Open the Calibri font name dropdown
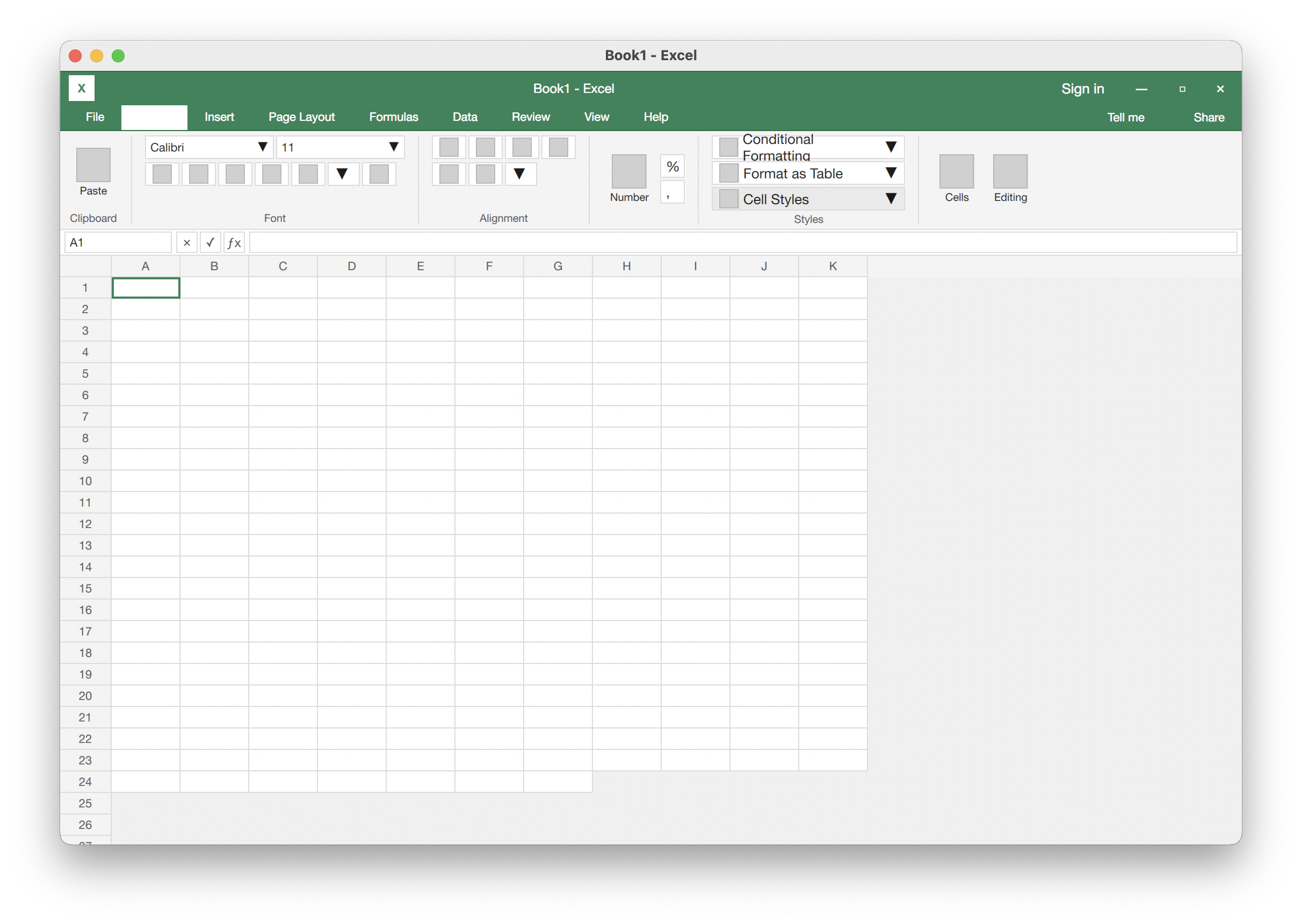Viewport: 1302px width, 924px height. pos(209,147)
